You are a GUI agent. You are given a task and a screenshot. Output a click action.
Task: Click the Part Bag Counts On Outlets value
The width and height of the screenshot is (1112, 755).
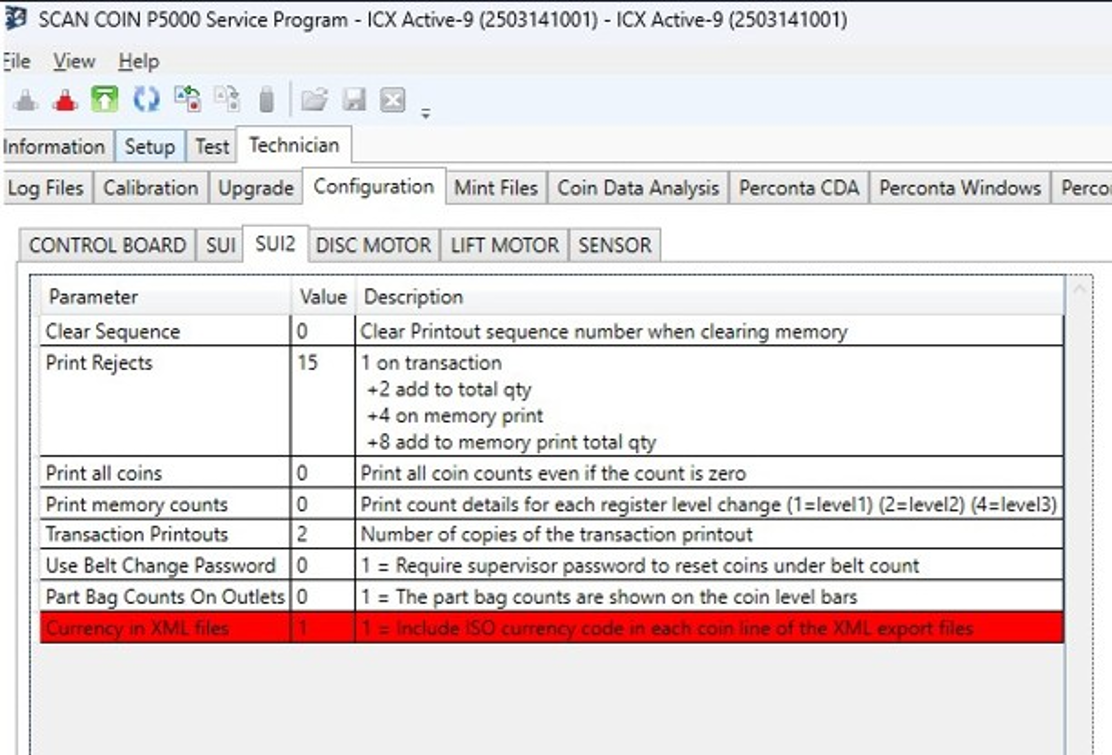coord(323,597)
